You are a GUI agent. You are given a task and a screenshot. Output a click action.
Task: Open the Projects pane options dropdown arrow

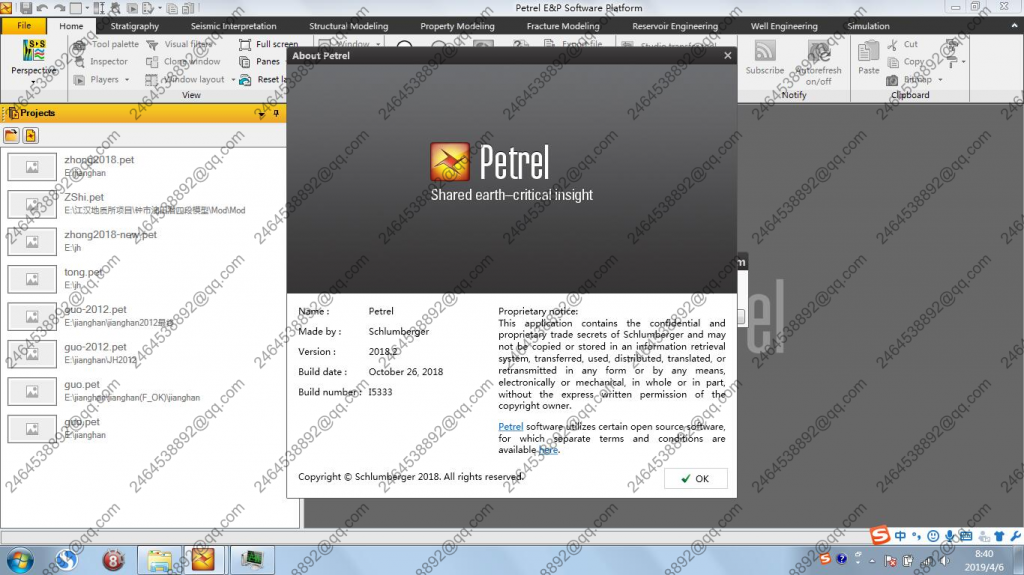click(261, 114)
